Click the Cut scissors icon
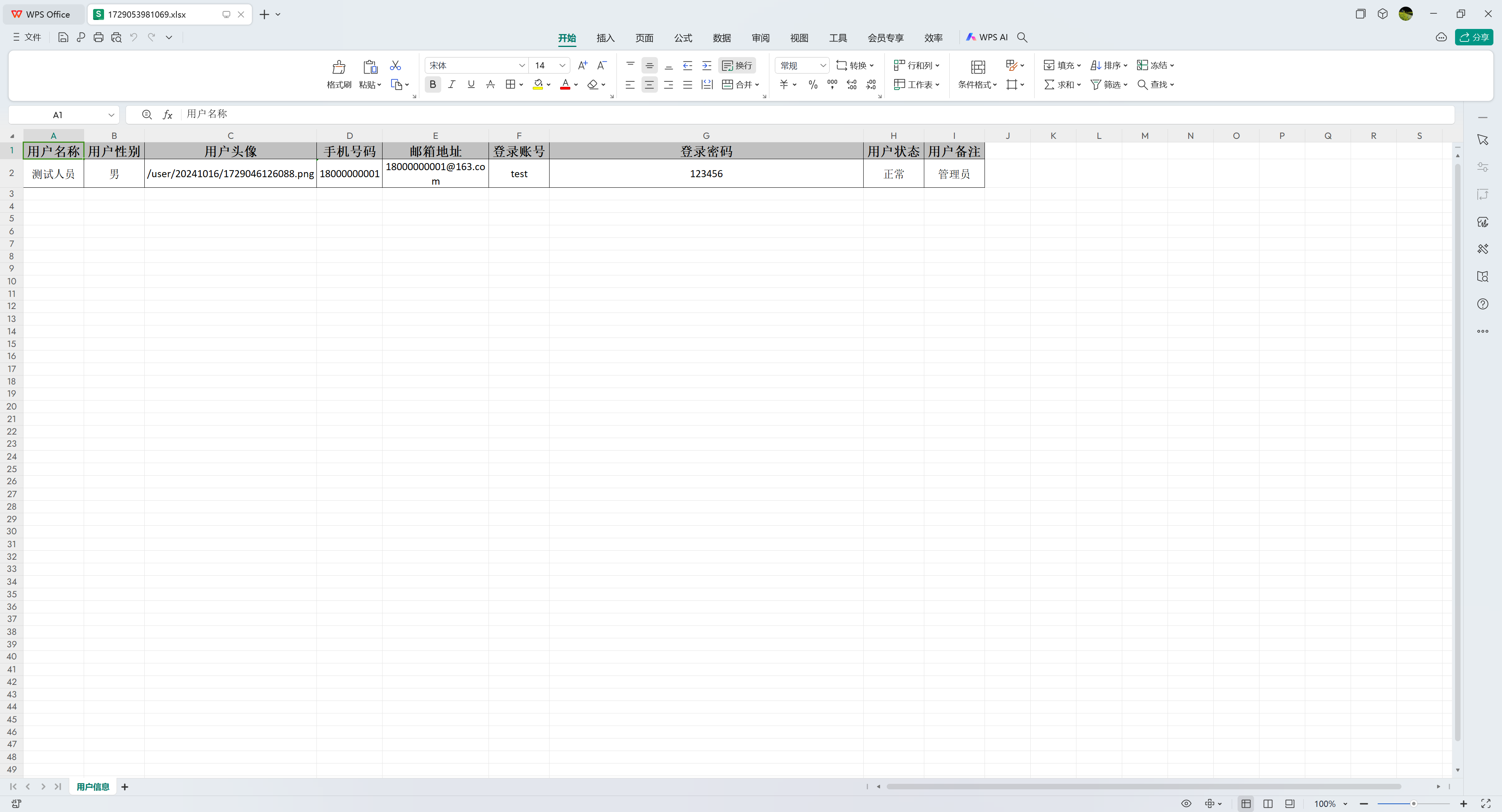The width and height of the screenshot is (1502, 812). (x=395, y=65)
